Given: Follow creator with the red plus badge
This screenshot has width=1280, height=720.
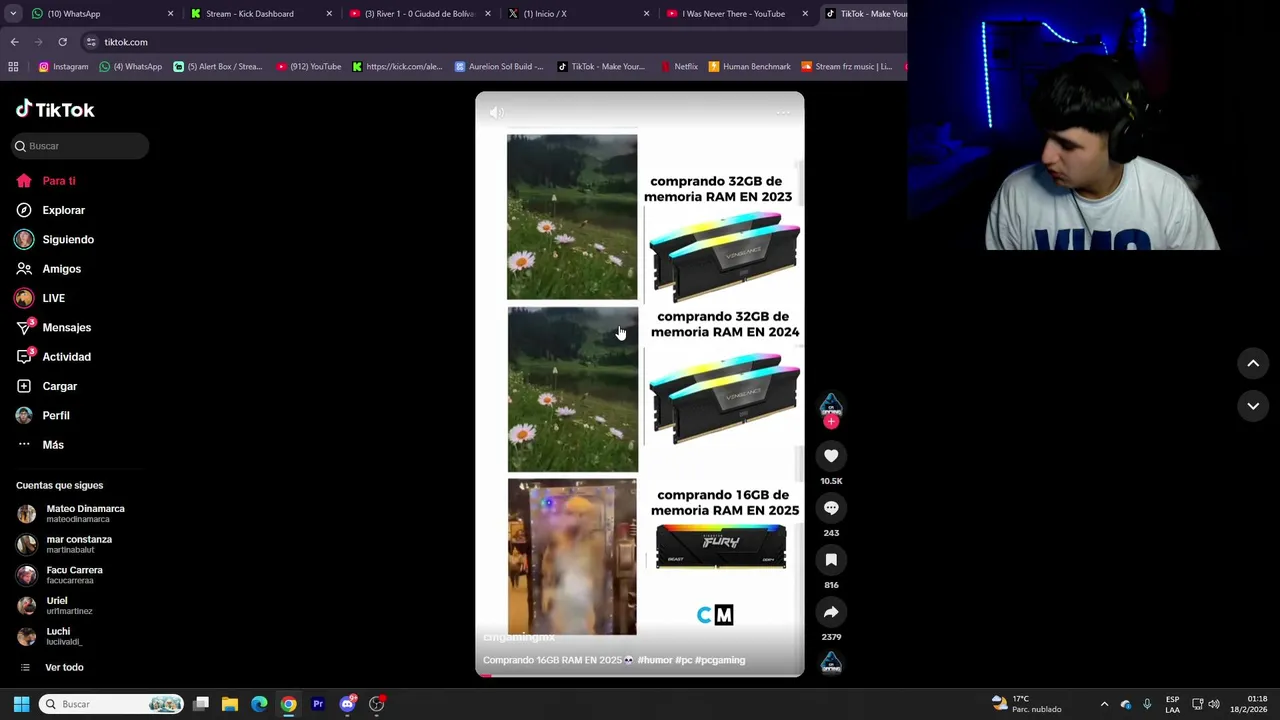Looking at the screenshot, I should click(831, 422).
